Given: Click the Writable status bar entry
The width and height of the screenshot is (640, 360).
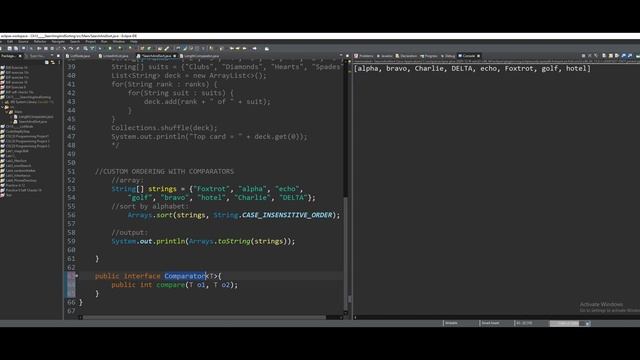Looking at the screenshot, I should (451, 323).
